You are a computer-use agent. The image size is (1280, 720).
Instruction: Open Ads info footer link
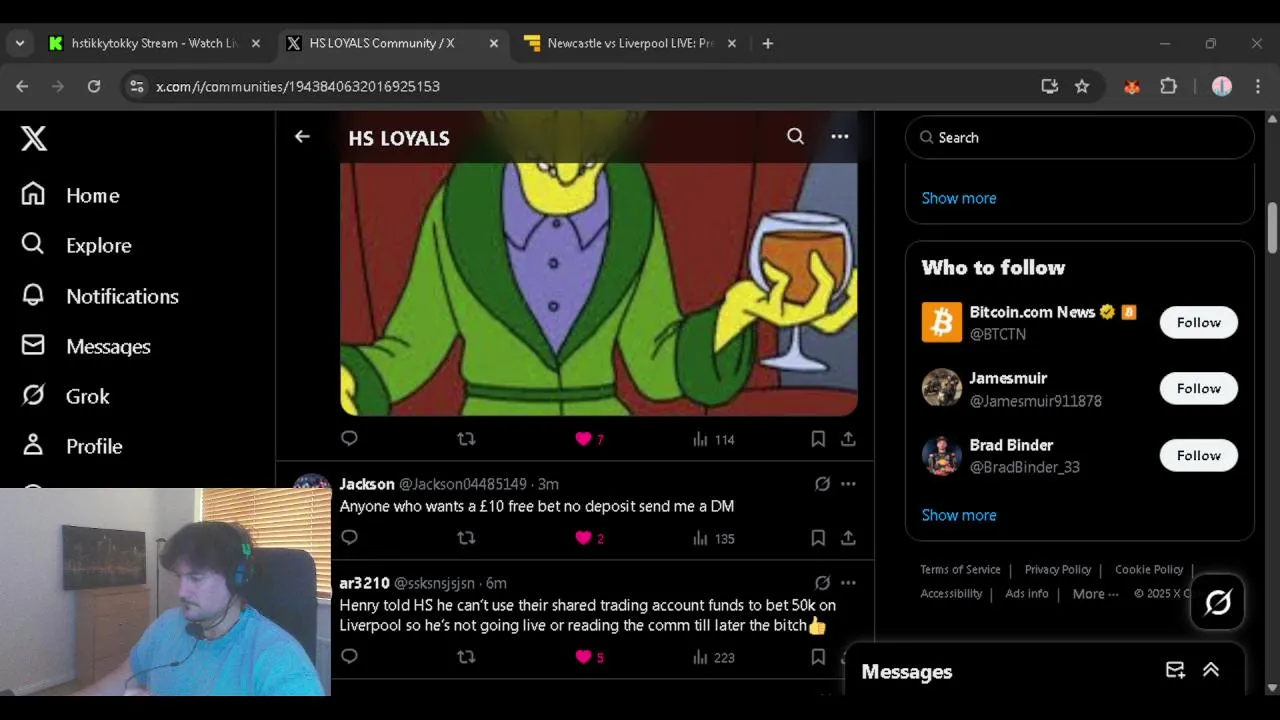1027,593
